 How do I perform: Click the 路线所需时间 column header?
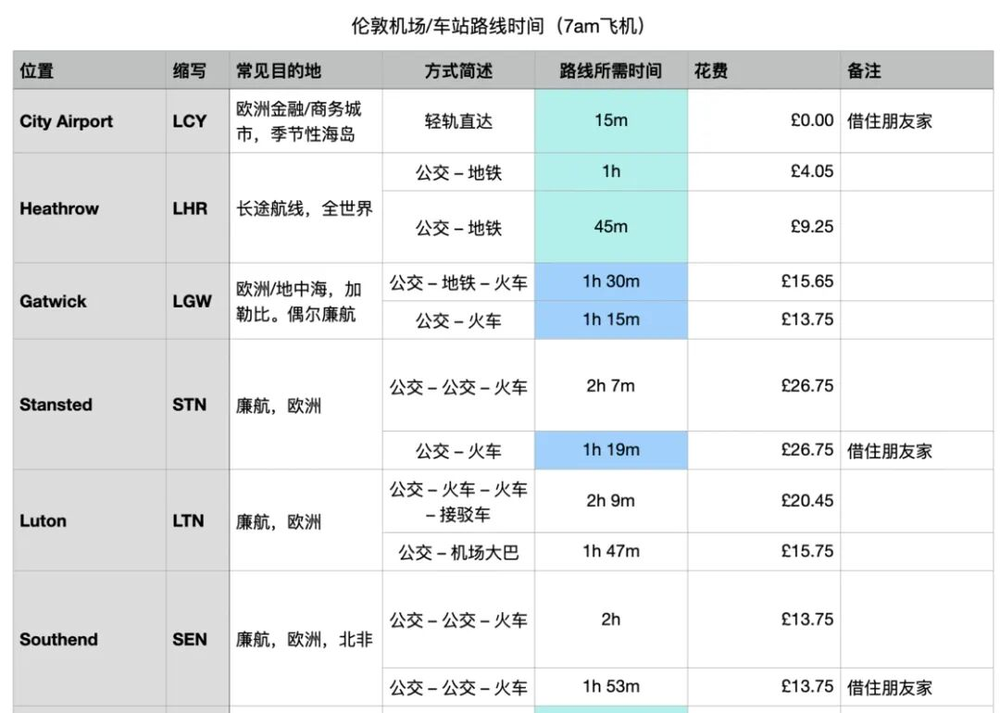coord(610,71)
